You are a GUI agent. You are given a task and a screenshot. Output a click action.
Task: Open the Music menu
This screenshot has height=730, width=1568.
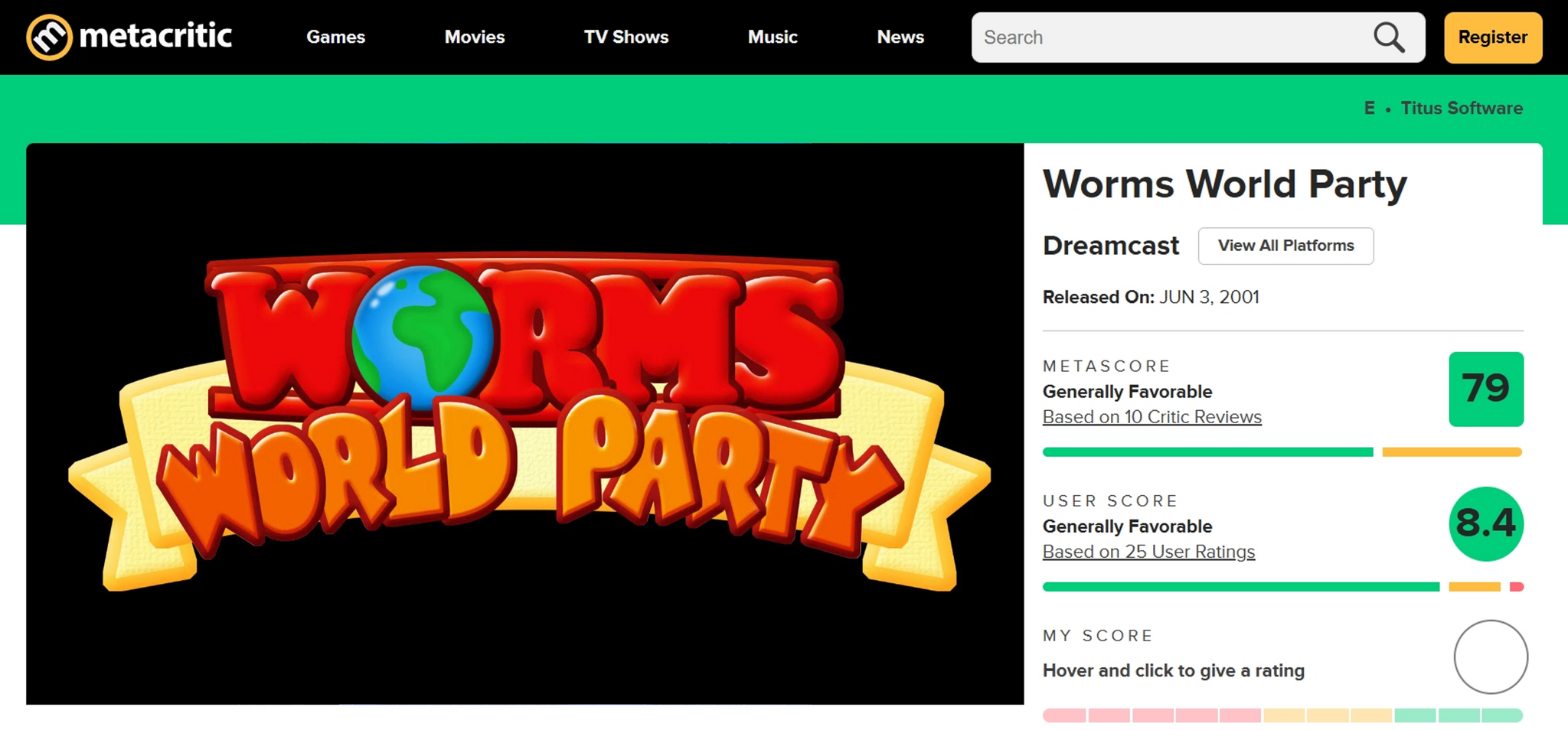tap(773, 37)
